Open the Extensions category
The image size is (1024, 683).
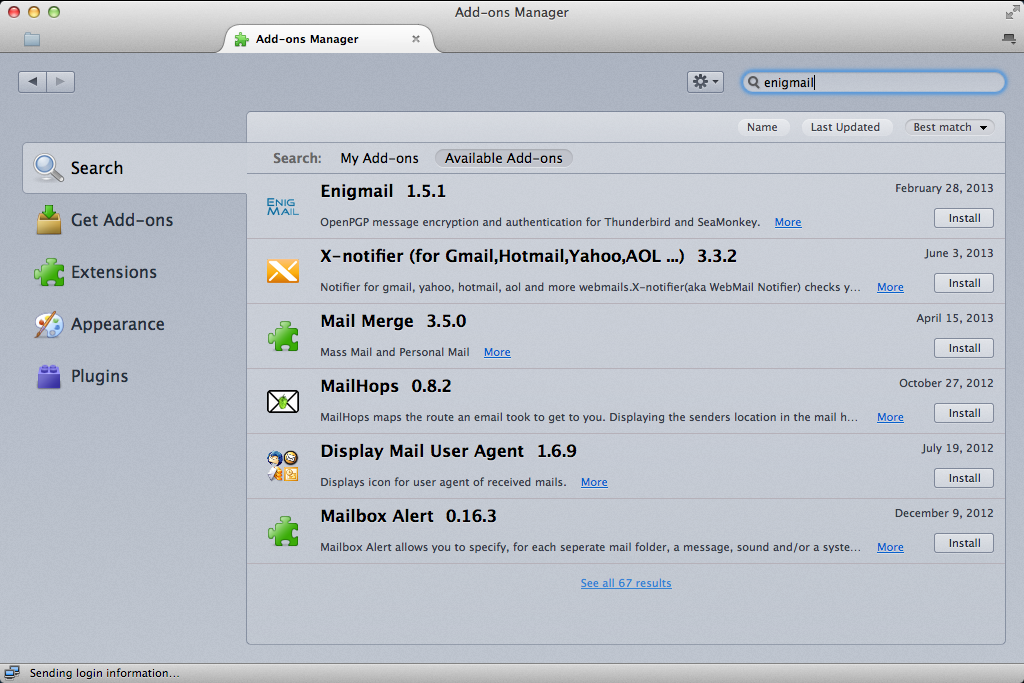point(135,272)
